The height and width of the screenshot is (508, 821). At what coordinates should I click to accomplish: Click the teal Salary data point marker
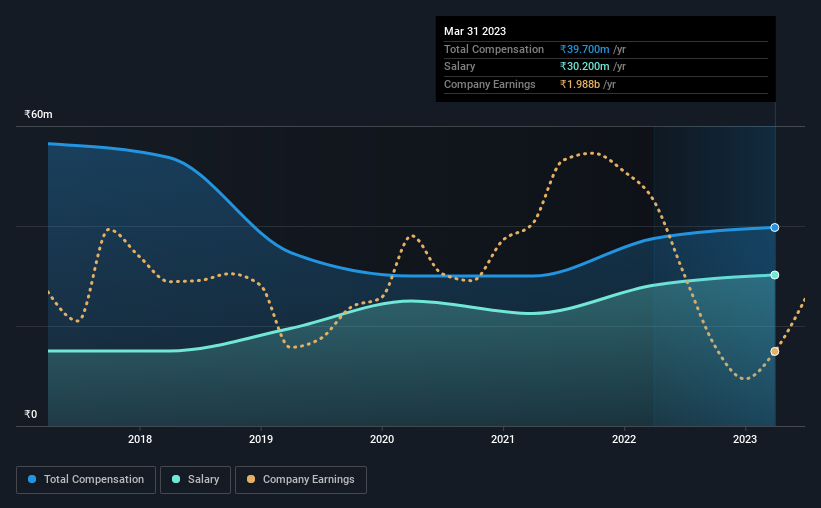pos(774,275)
